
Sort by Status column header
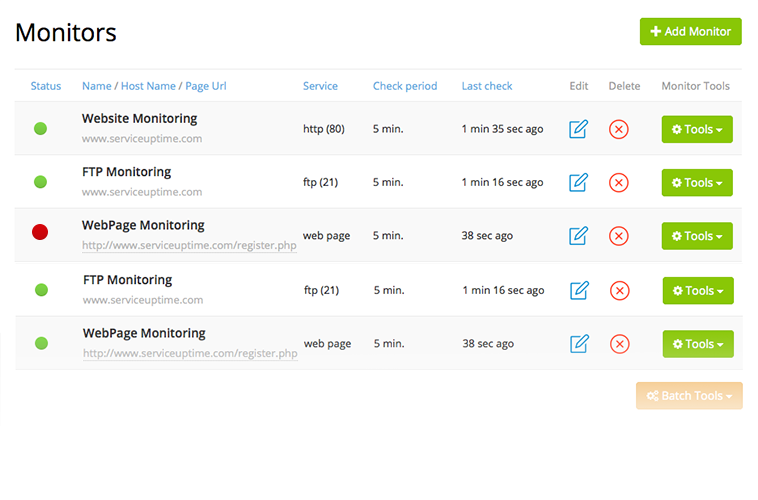click(x=46, y=86)
